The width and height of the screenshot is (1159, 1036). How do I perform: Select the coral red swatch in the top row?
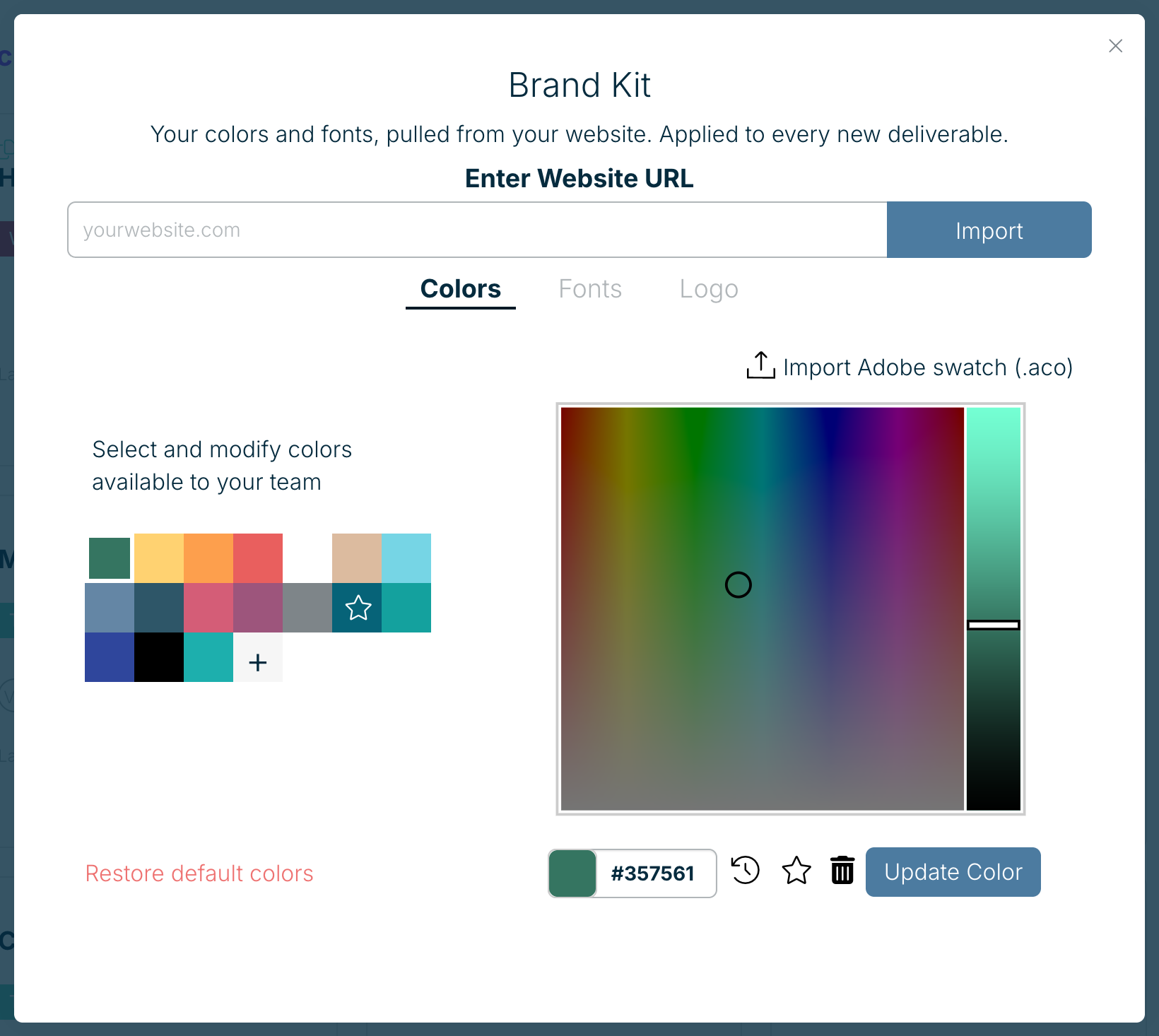coord(258,558)
